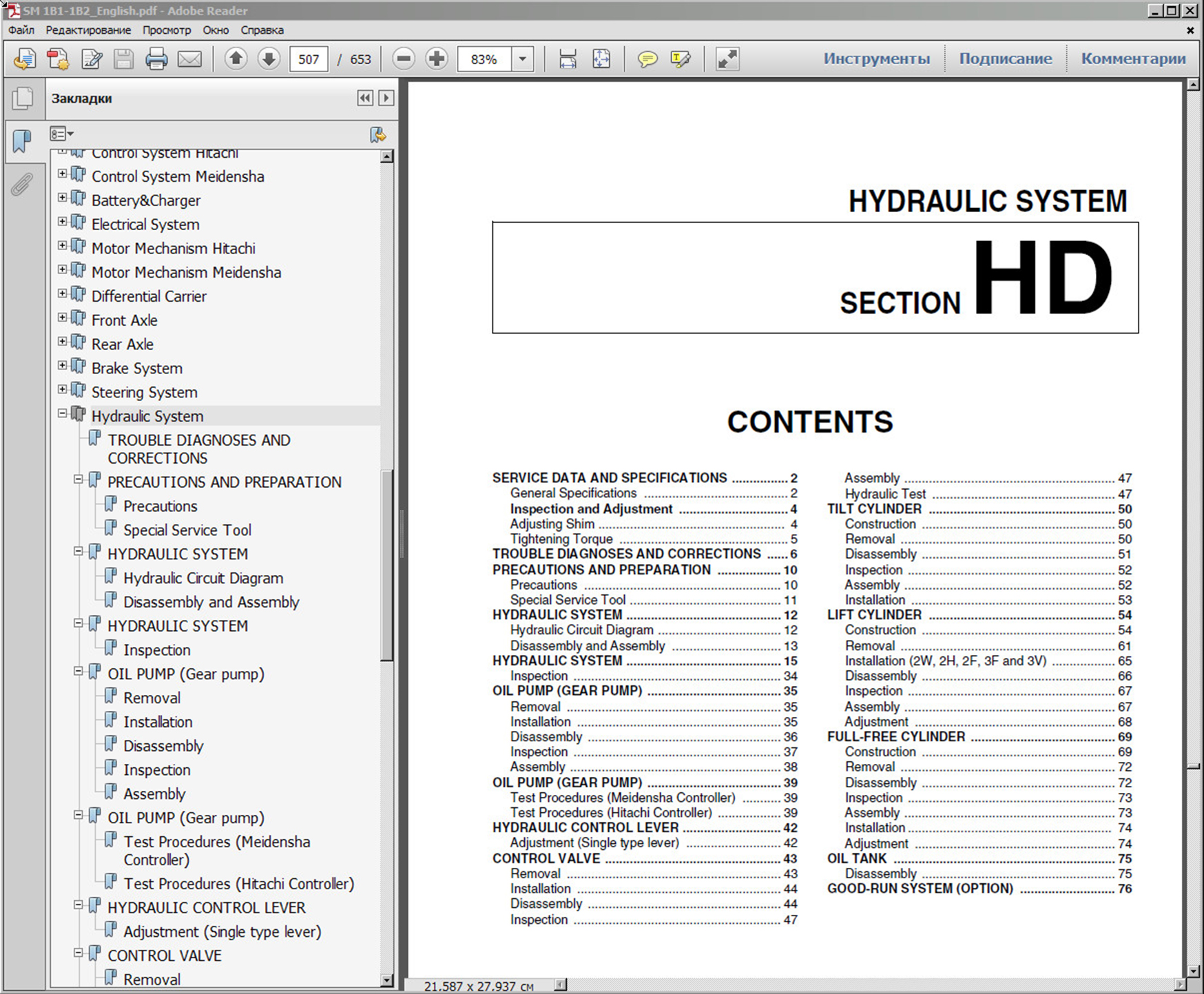Open the Комментарии pane
The height and width of the screenshot is (994, 1204).
(x=1133, y=59)
